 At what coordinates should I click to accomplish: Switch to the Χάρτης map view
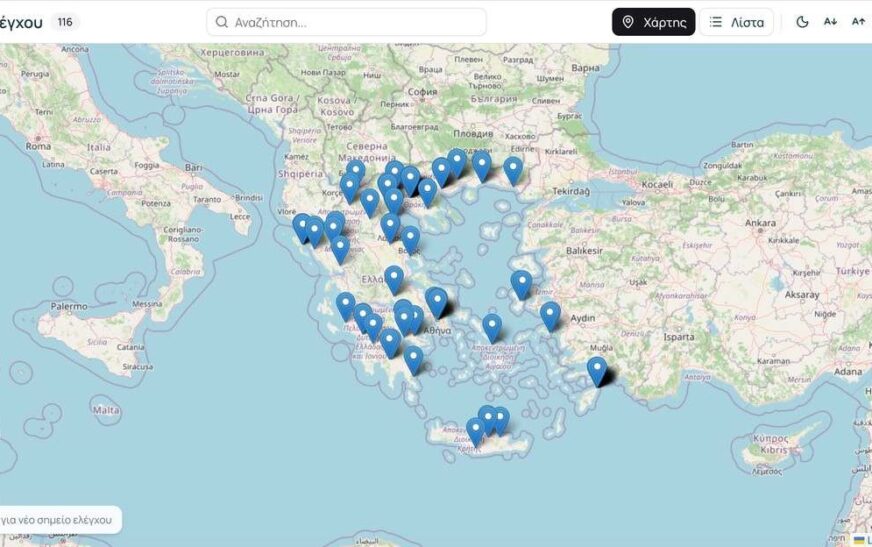coord(653,22)
